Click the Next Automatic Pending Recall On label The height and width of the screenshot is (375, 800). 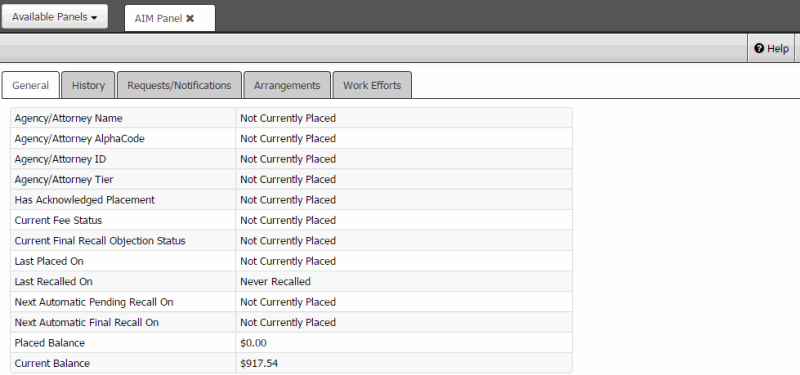pyautogui.click(x=94, y=302)
